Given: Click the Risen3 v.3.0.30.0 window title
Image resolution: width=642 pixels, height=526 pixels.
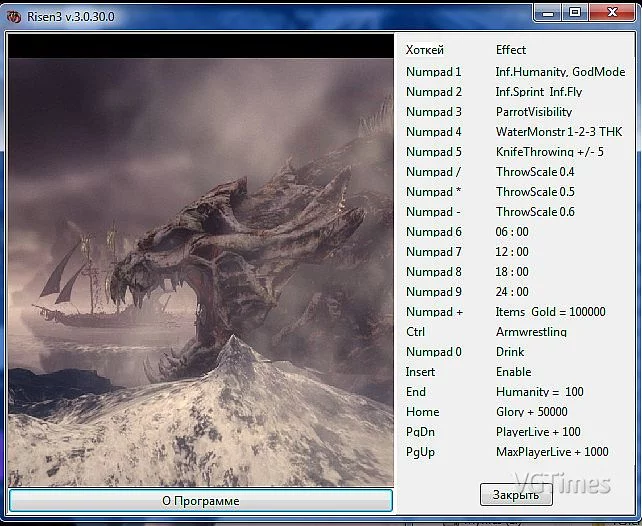Looking at the screenshot, I should click(71, 17).
